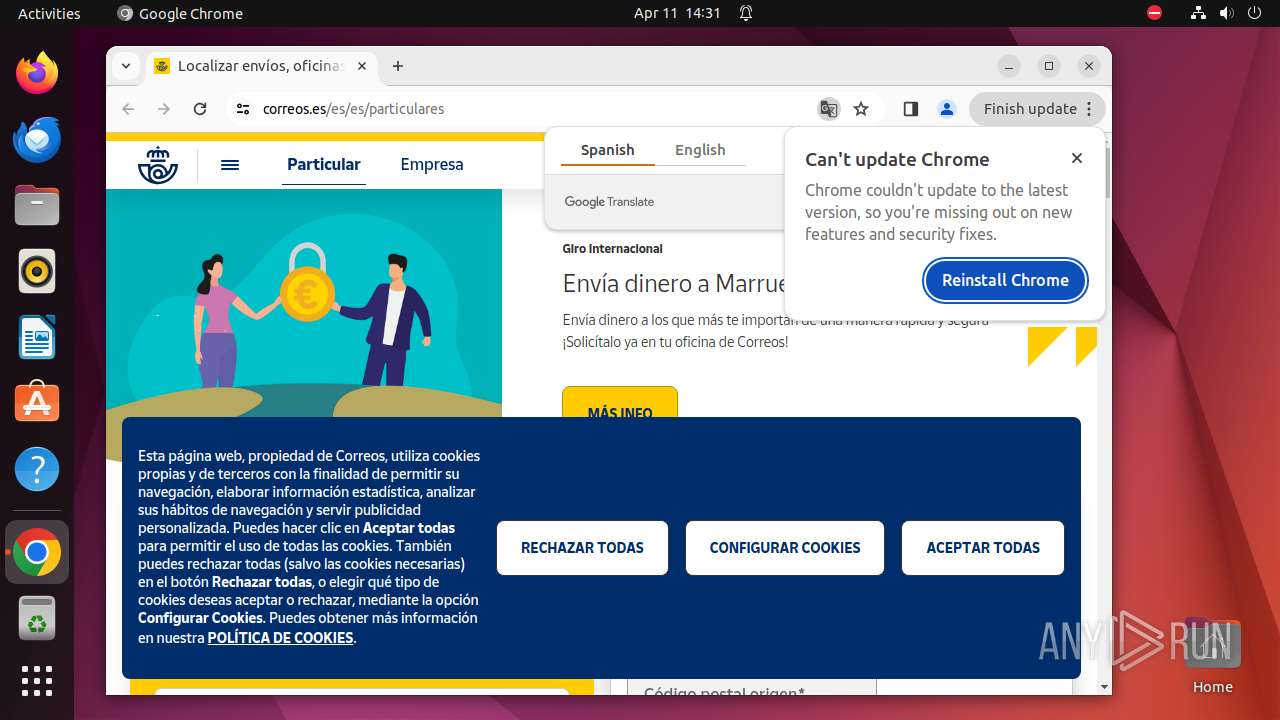1280x720 pixels.
Task: Open the clock Apr 11 14:31
Action: (x=677, y=13)
